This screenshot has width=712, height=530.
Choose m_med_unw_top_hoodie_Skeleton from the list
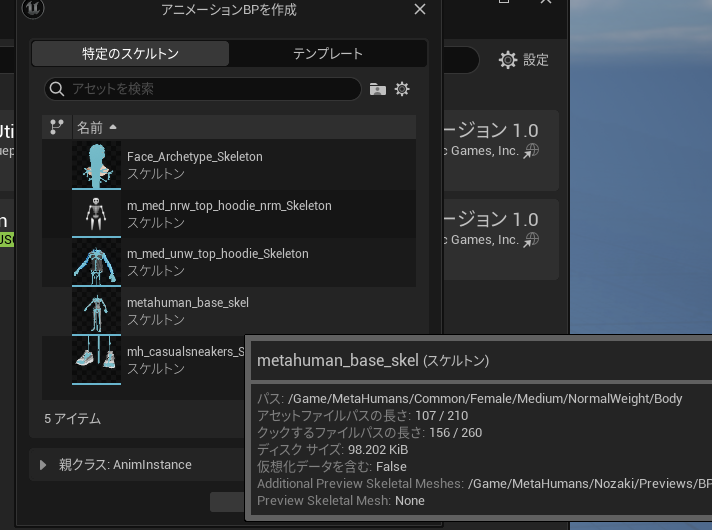click(218, 254)
